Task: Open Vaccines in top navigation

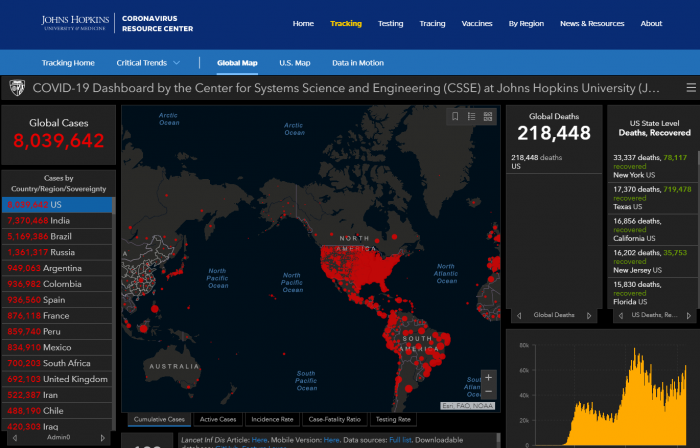Action: pos(477,24)
